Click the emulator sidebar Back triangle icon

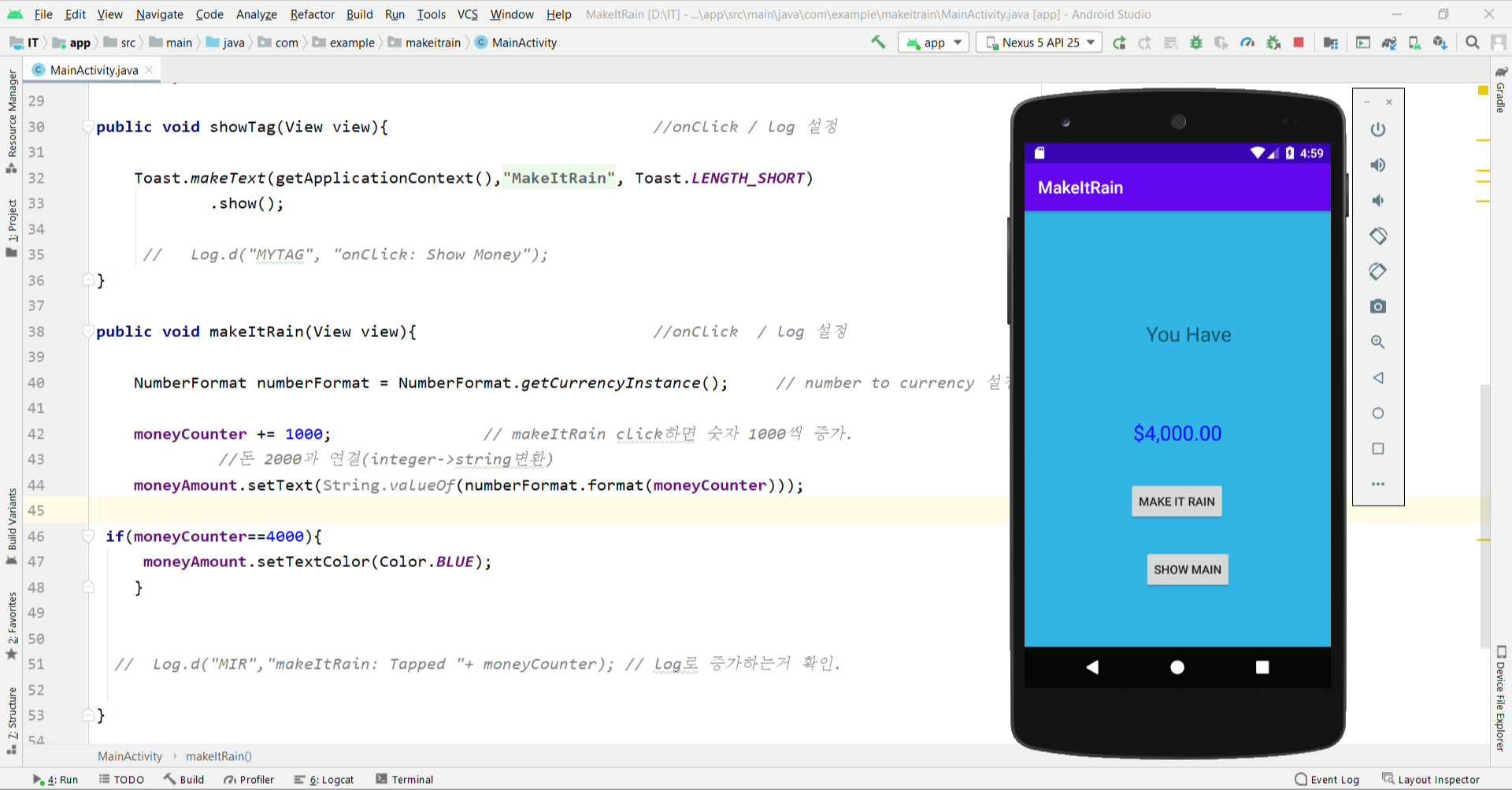(1378, 377)
